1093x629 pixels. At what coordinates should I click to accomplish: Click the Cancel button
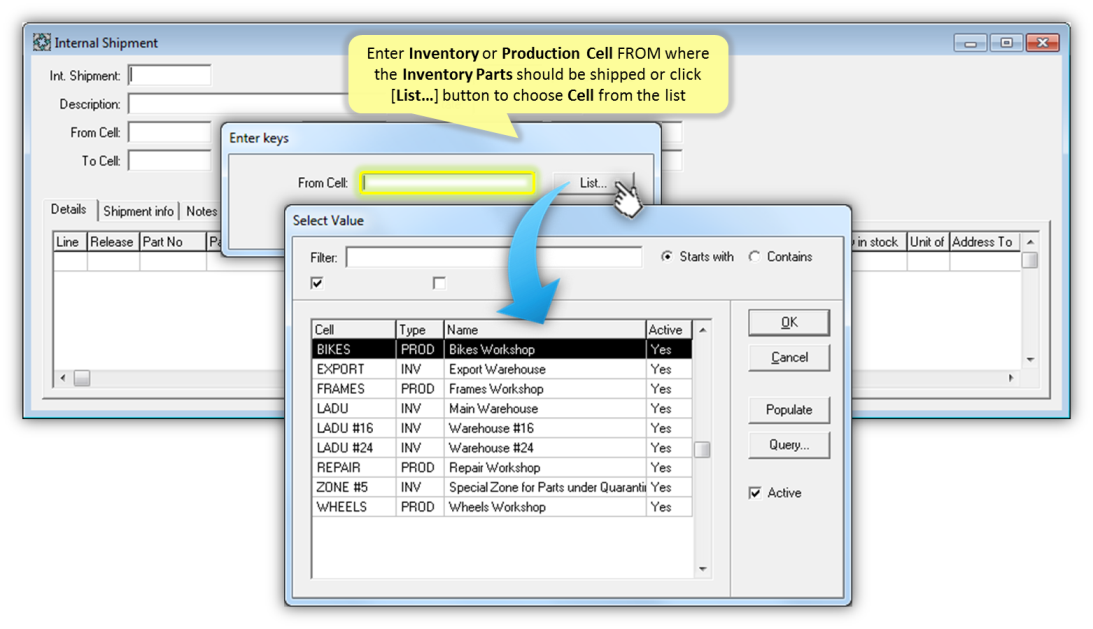[x=788, y=357]
